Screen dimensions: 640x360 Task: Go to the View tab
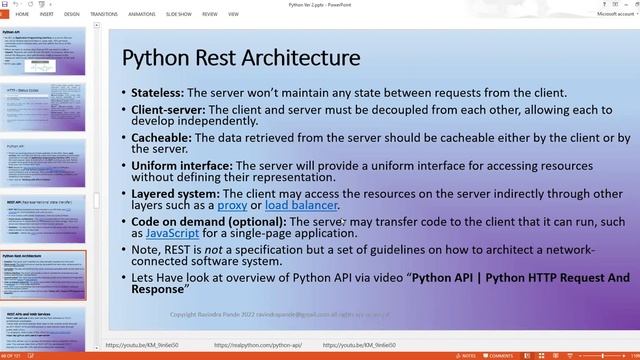coord(233,14)
